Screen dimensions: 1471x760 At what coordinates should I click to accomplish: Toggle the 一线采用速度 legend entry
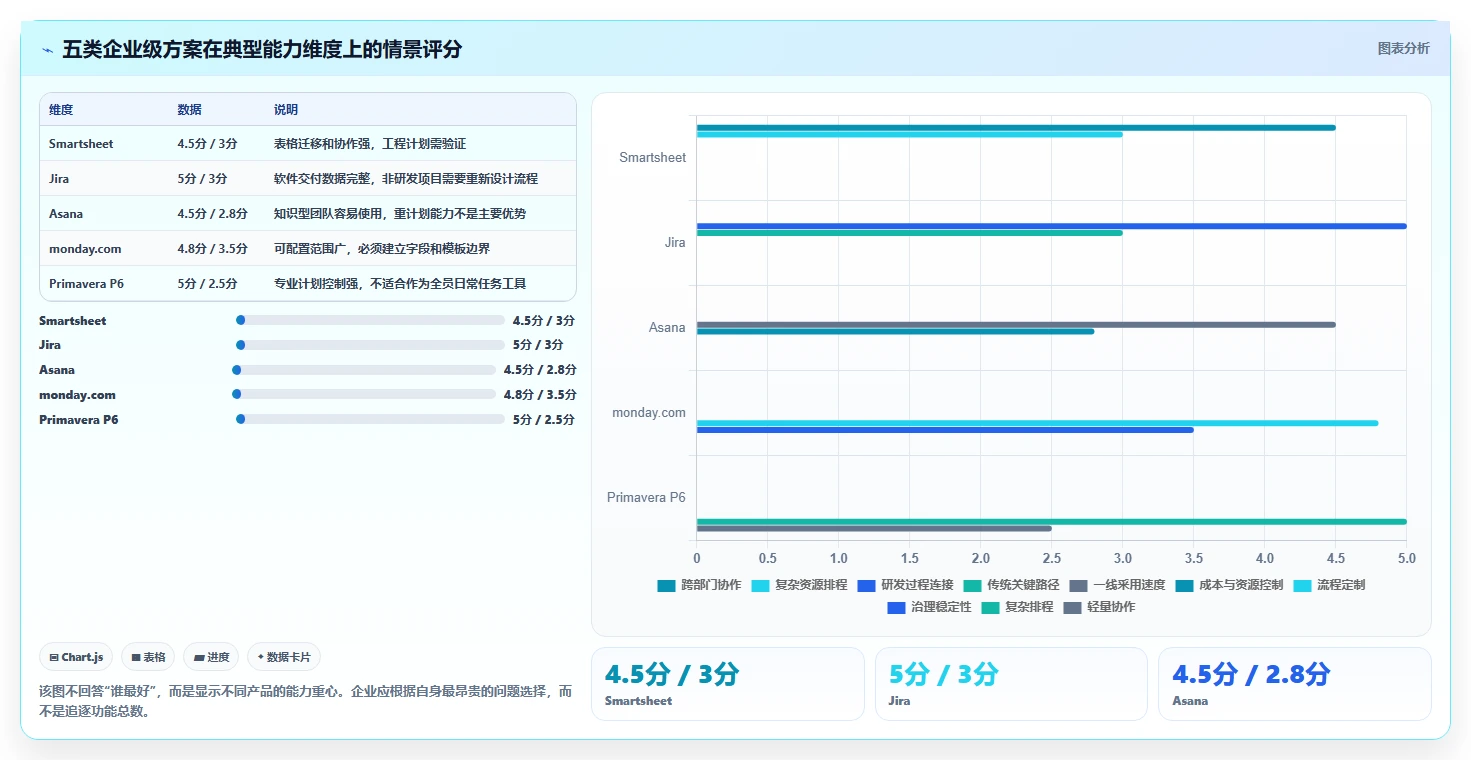[x=1117, y=585]
